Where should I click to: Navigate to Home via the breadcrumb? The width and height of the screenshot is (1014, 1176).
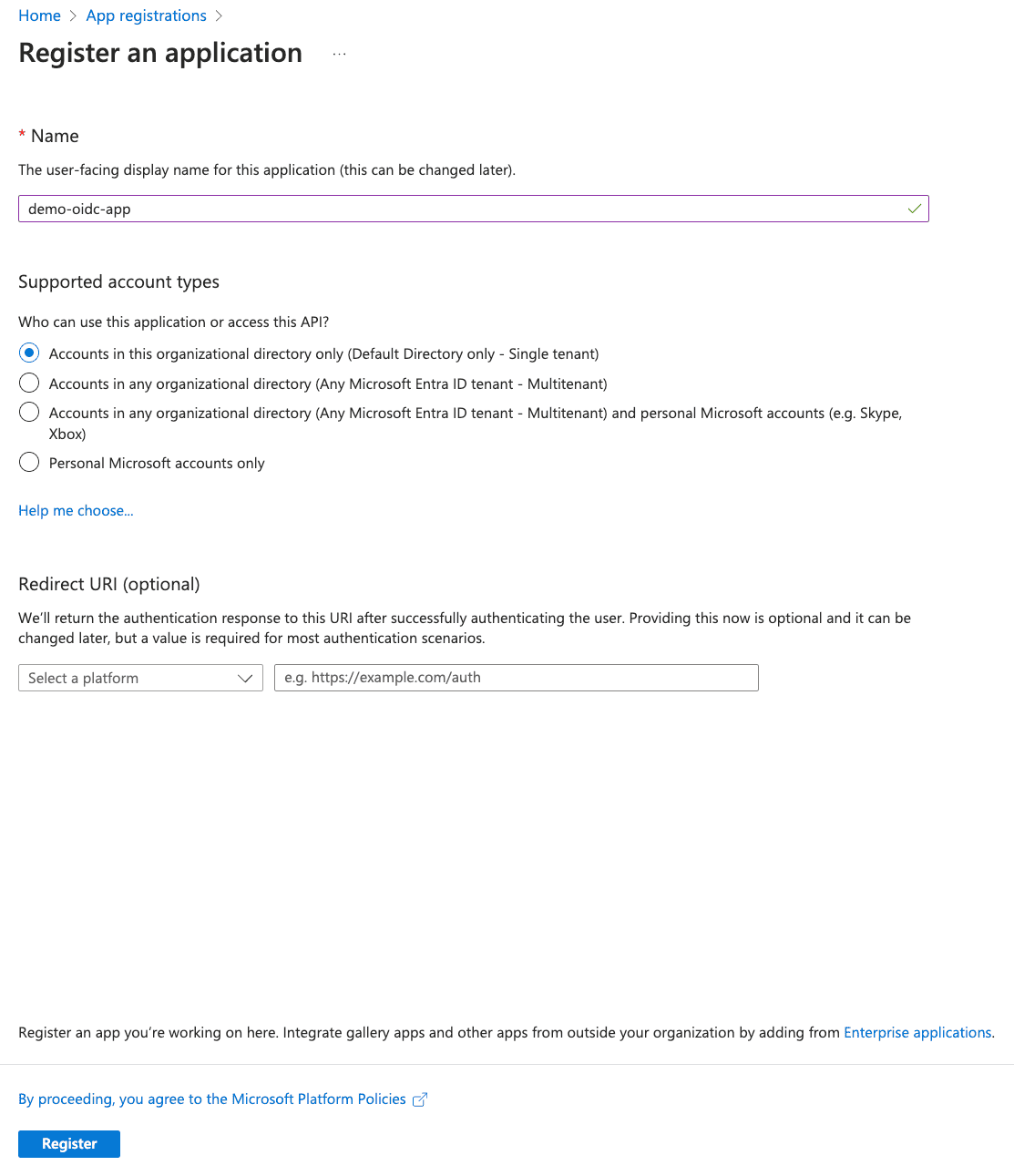(x=39, y=15)
